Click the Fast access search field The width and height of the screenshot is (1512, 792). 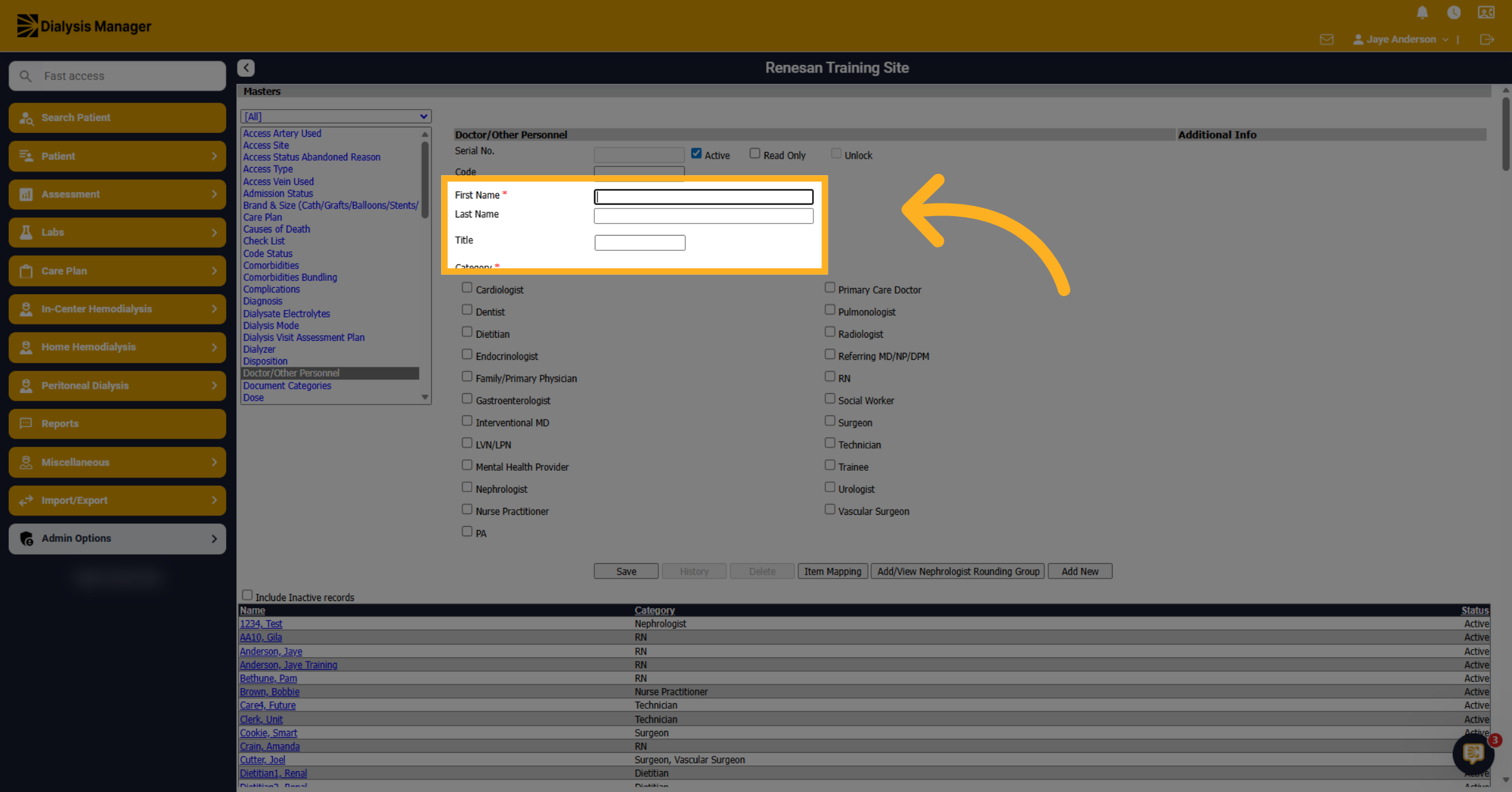[x=117, y=76]
